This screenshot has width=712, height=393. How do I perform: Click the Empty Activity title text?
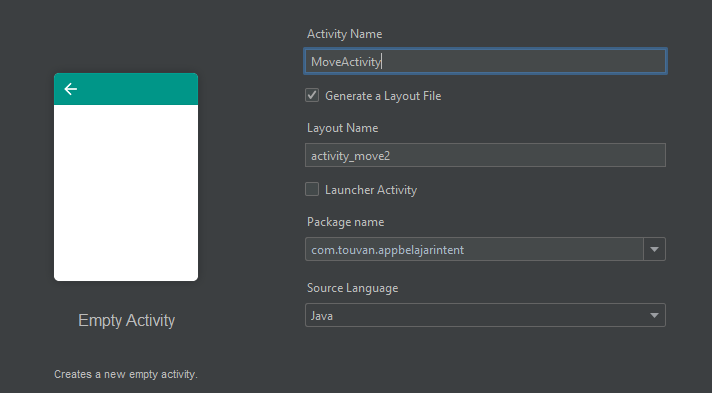(126, 320)
